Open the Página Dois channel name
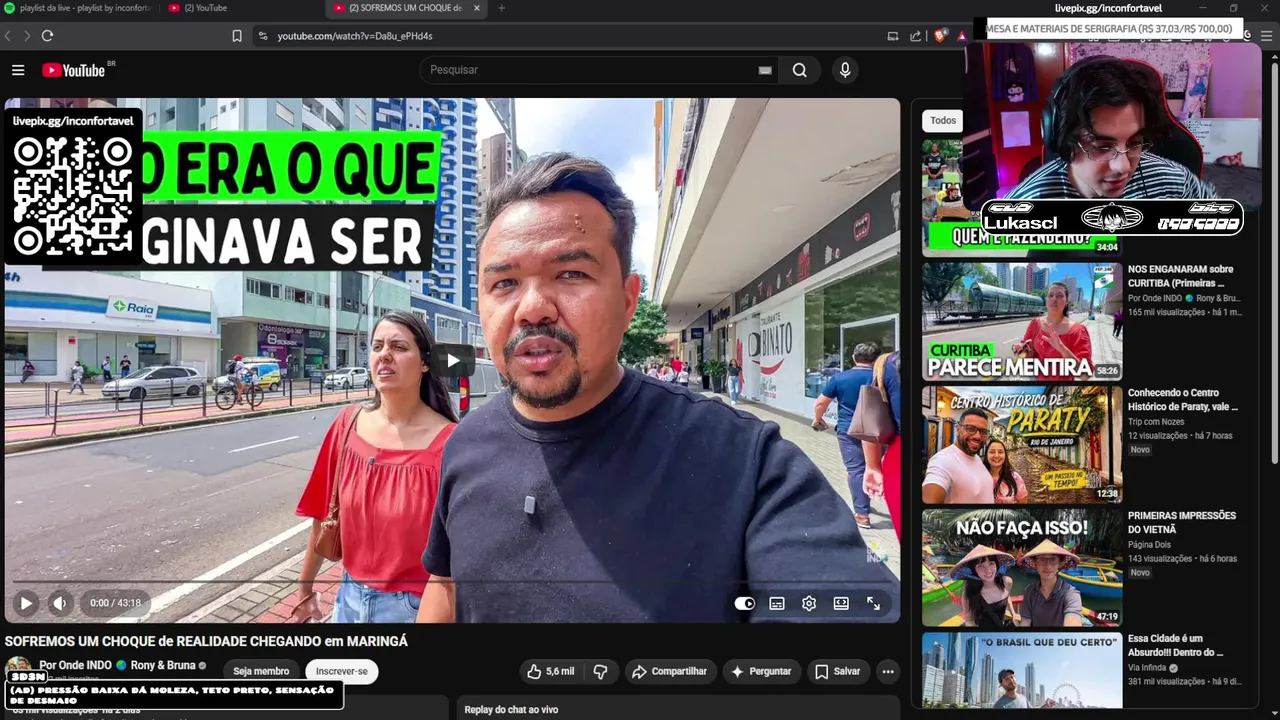This screenshot has height=720, width=1280. point(1149,545)
